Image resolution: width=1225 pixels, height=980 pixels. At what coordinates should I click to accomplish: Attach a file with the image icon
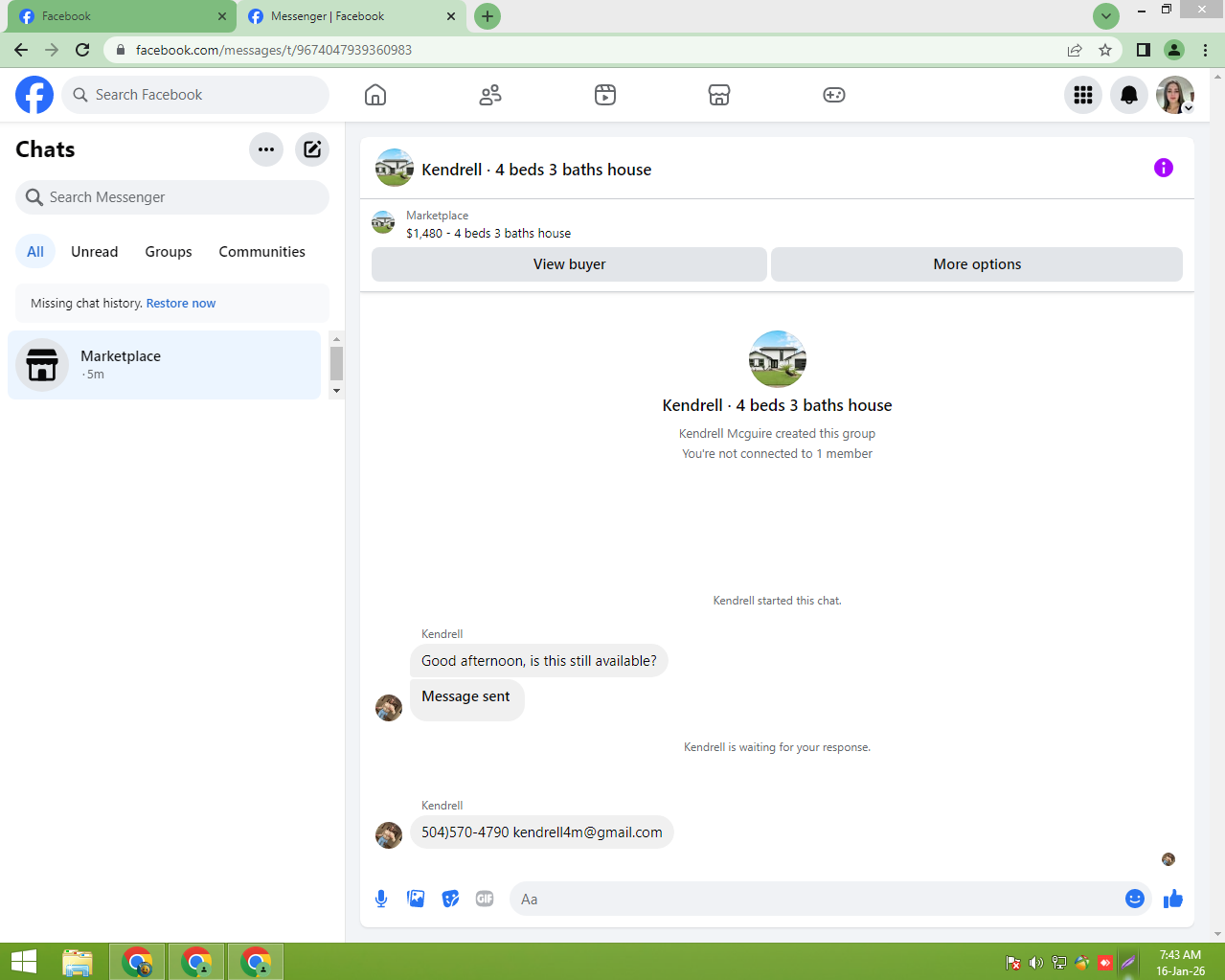416,899
